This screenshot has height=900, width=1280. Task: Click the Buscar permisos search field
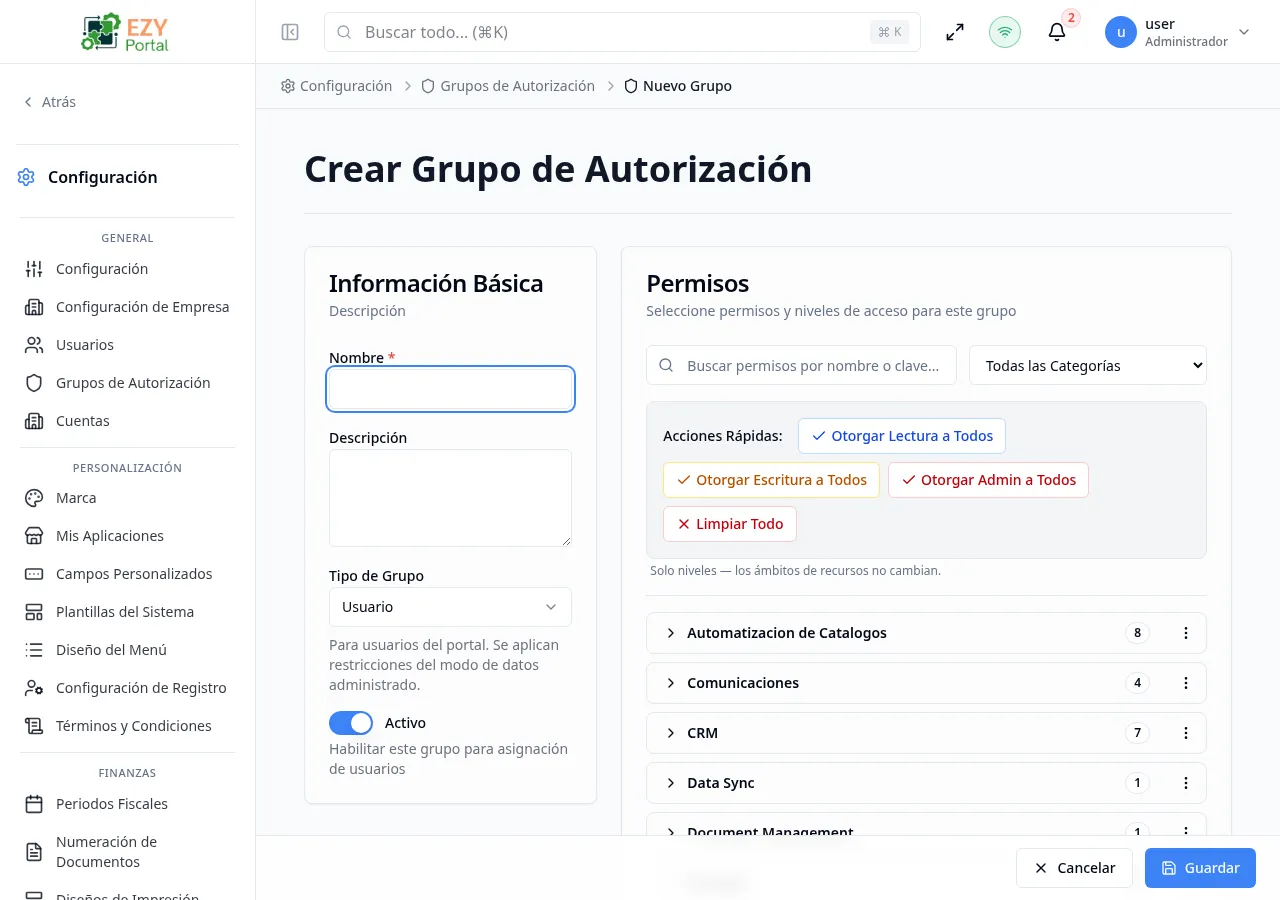(x=801, y=366)
